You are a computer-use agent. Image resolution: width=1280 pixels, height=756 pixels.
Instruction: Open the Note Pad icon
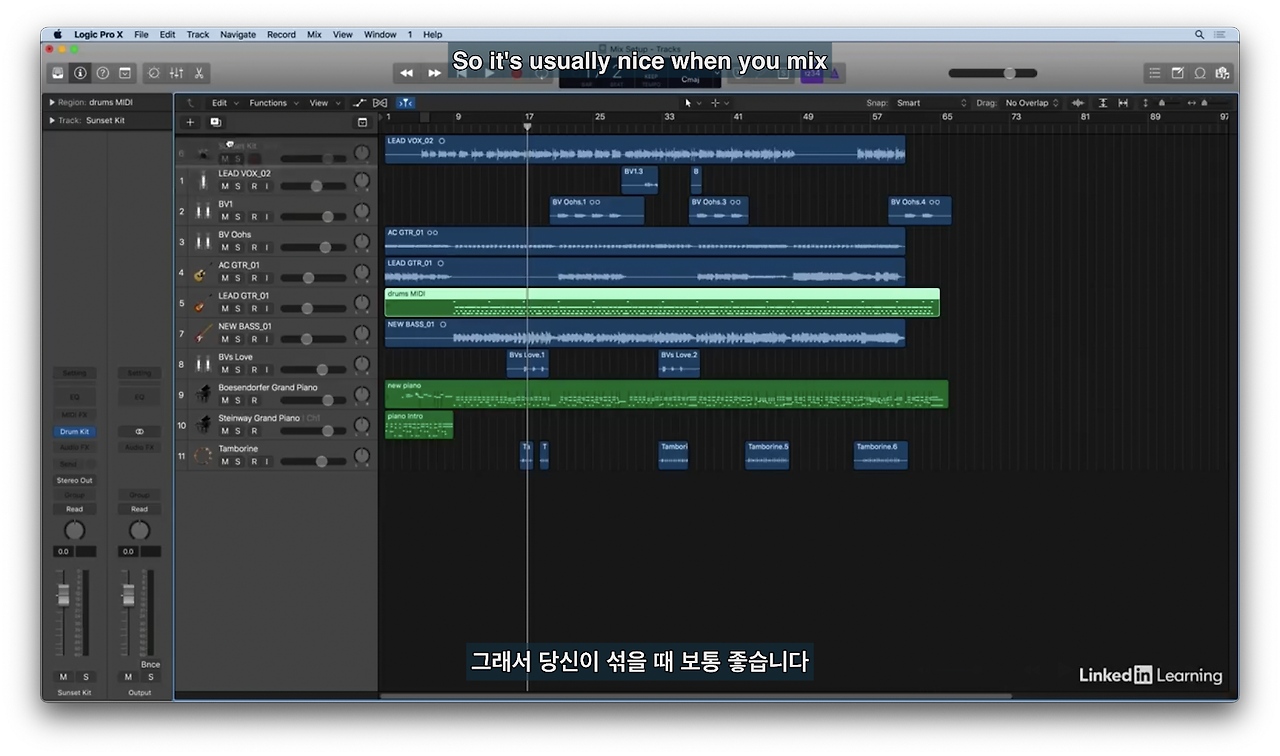1177,73
